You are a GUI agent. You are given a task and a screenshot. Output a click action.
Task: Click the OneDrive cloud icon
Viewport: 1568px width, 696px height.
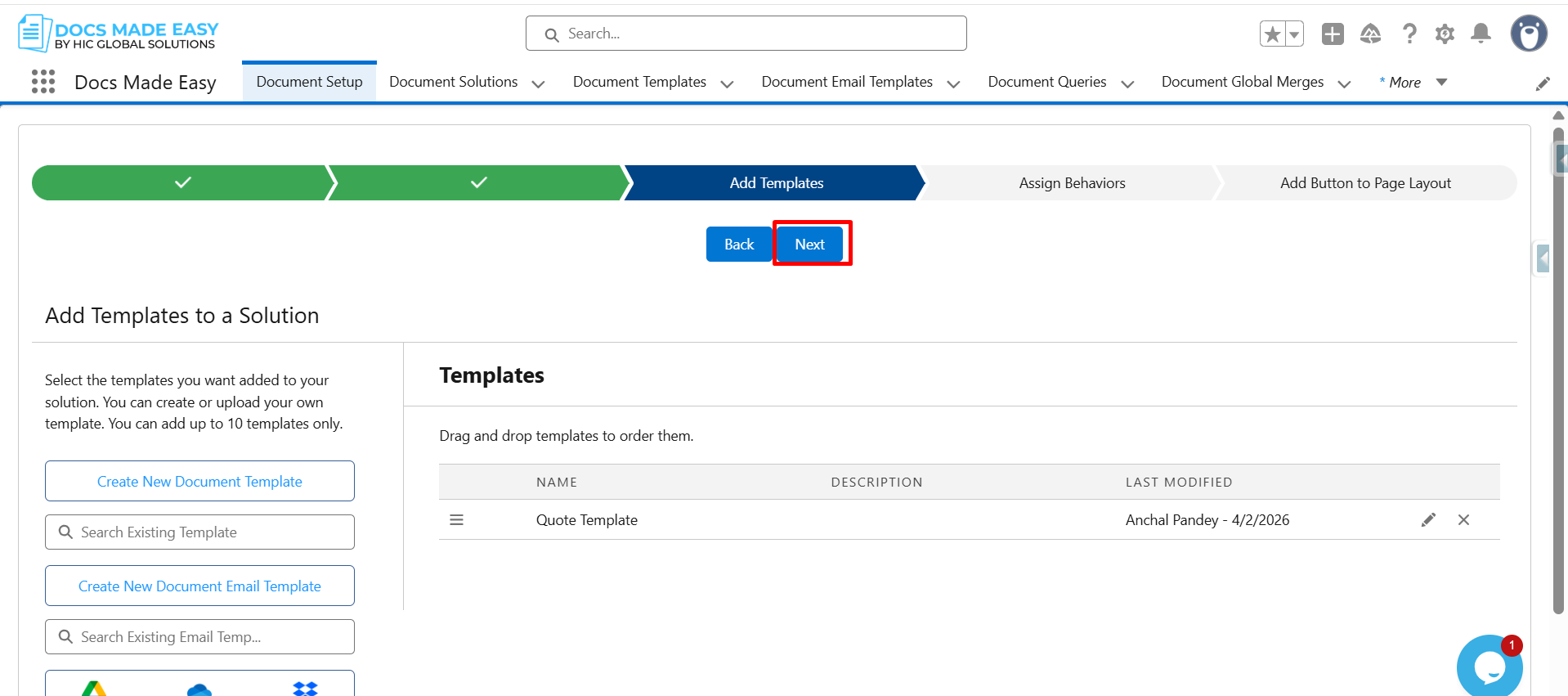(199, 689)
